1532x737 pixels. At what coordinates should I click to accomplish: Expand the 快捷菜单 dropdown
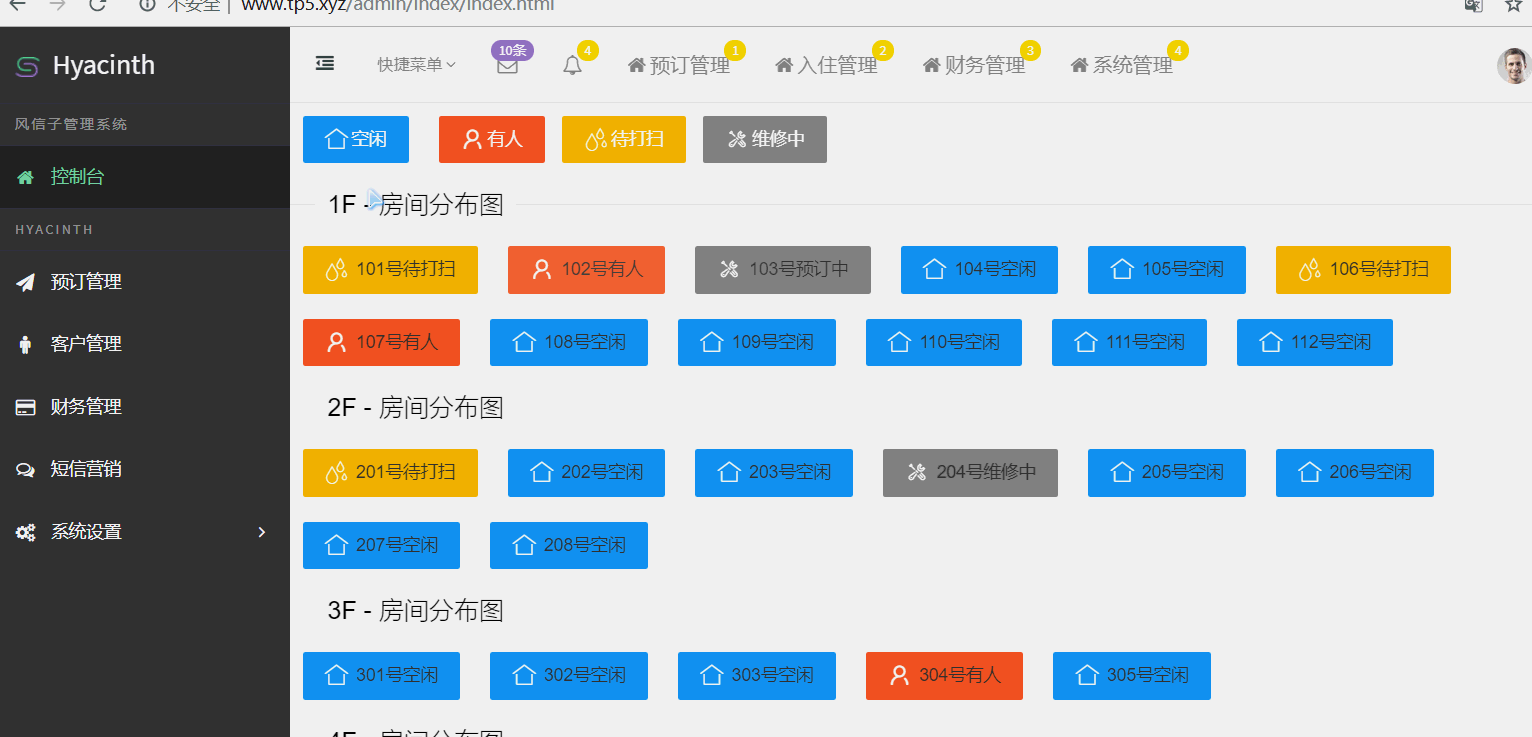click(416, 65)
